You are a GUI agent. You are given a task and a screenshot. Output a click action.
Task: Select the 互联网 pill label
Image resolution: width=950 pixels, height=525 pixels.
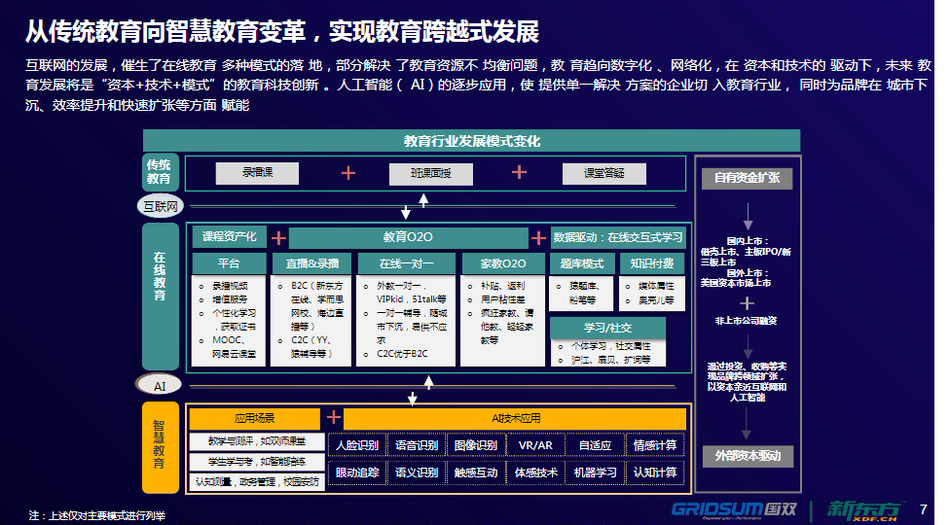click(x=160, y=207)
